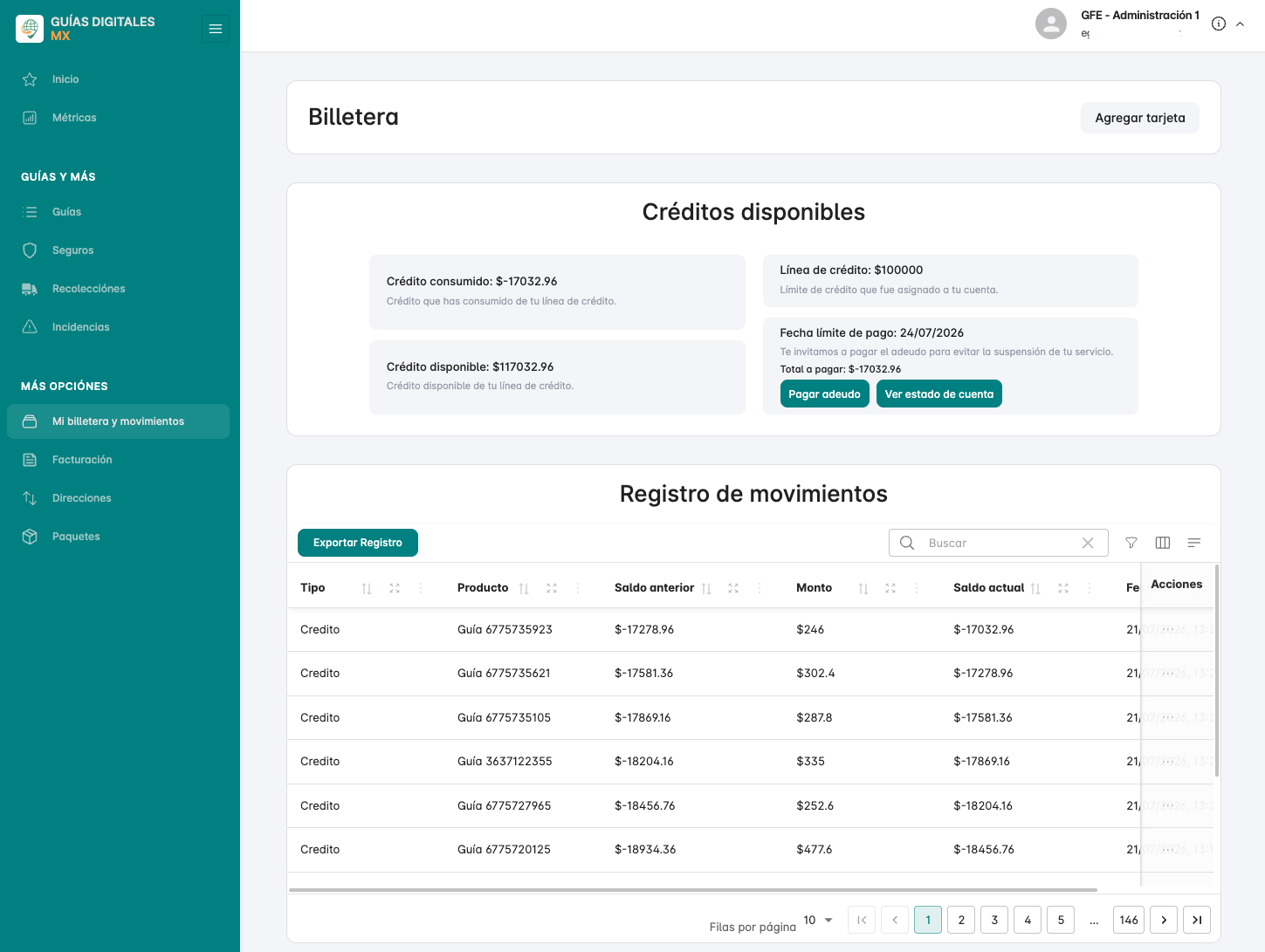Change row density with lines icon
The height and width of the screenshot is (952, 1265).
click(1194, 543)
